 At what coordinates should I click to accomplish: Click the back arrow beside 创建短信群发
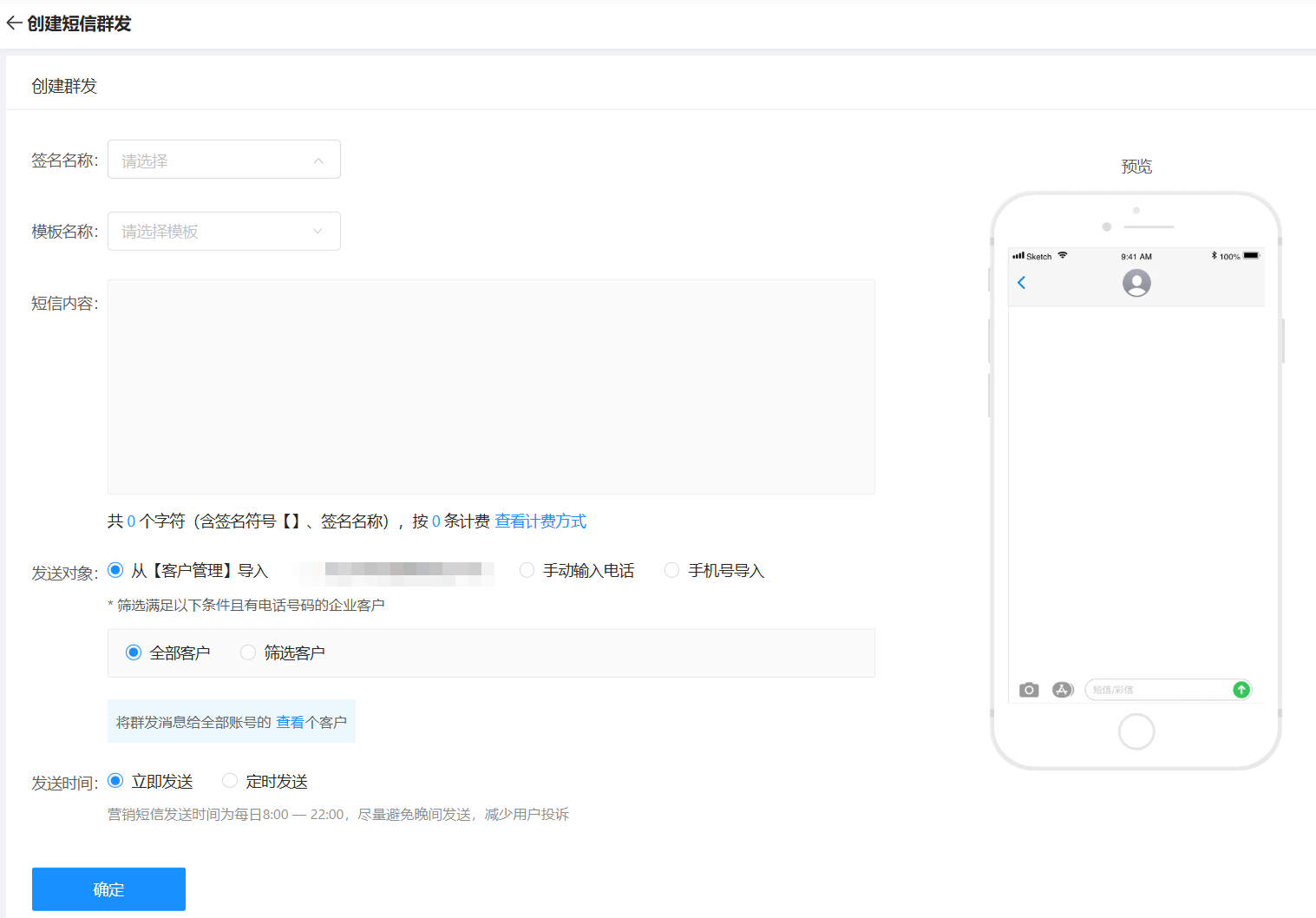tap(14, 23)
